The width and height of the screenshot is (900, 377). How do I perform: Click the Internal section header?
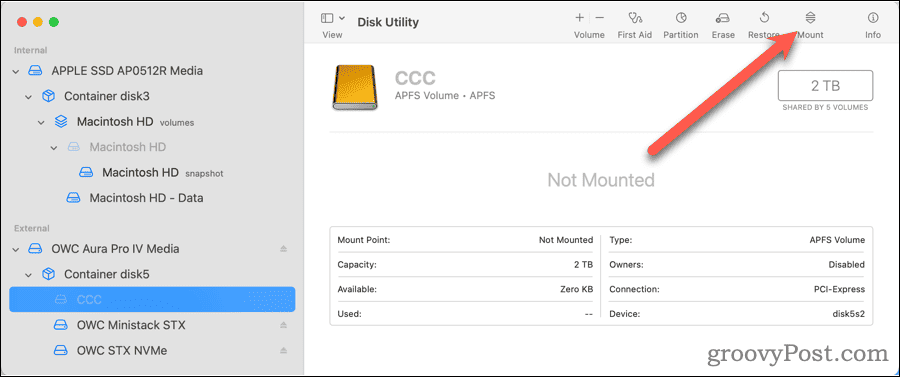pos(30,50)
